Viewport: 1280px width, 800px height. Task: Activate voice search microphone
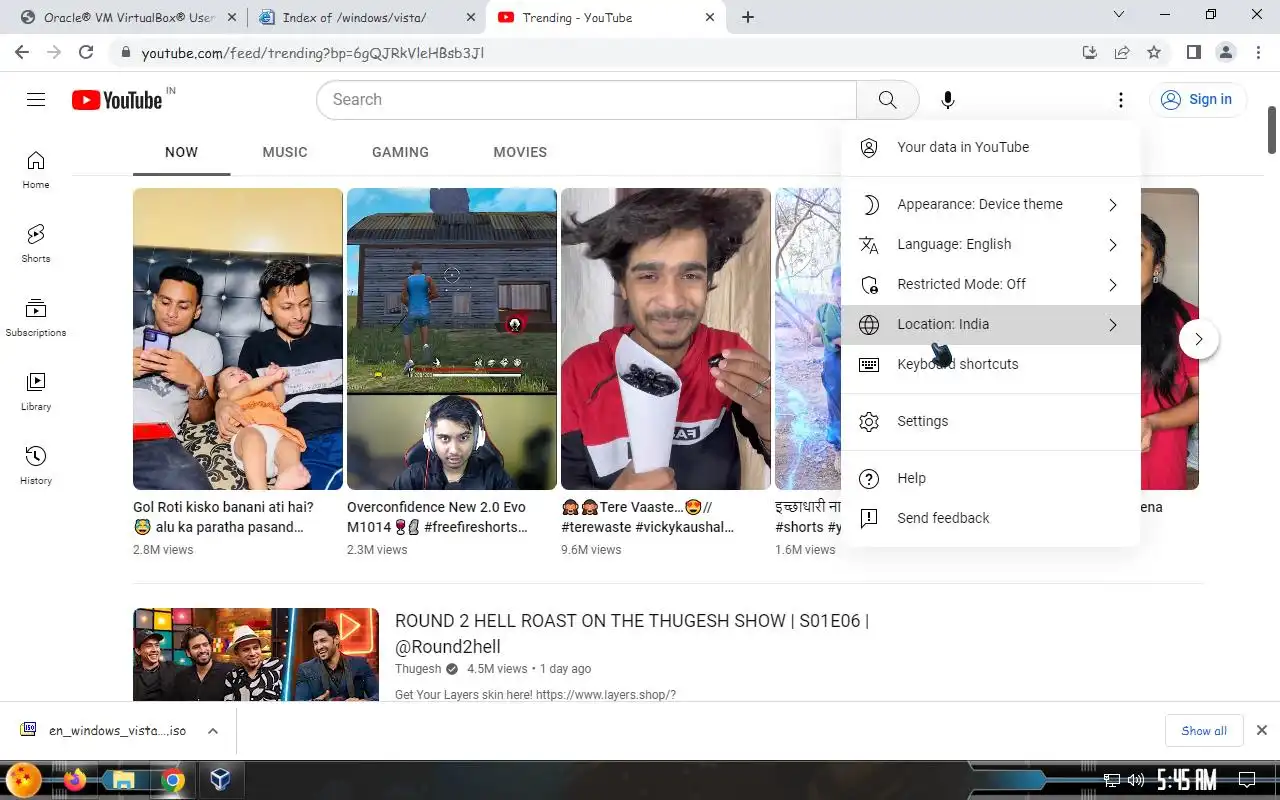coord(947,99)
